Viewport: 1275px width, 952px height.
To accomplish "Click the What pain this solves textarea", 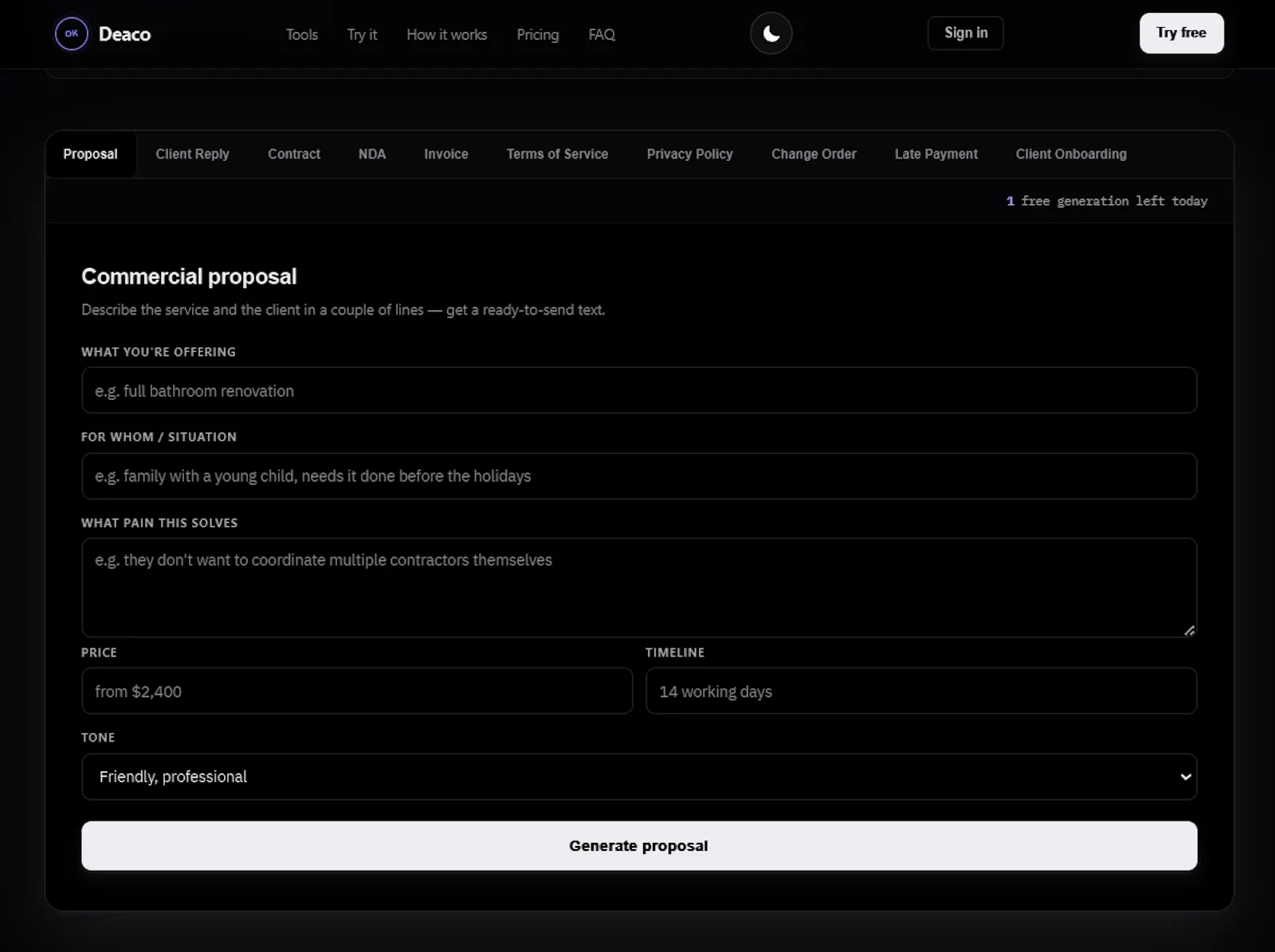I will click(639, 587).
